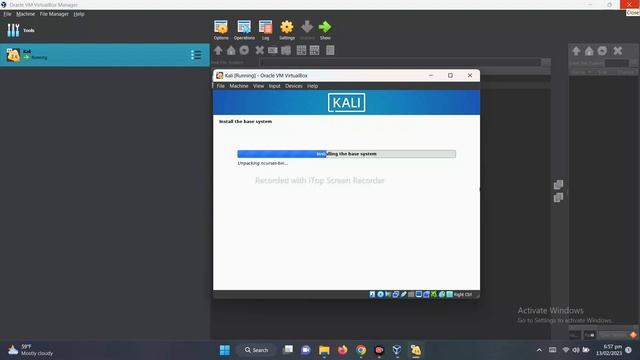Open Help menu in VirtualBox Manager
The height and width of the screenshot is (360, 640).
(x=79, y=14)
